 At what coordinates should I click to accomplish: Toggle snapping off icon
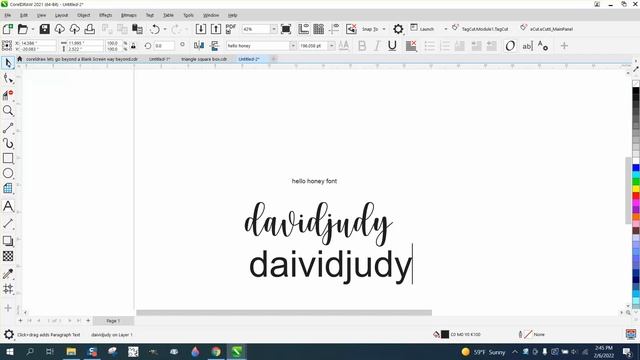351,29
